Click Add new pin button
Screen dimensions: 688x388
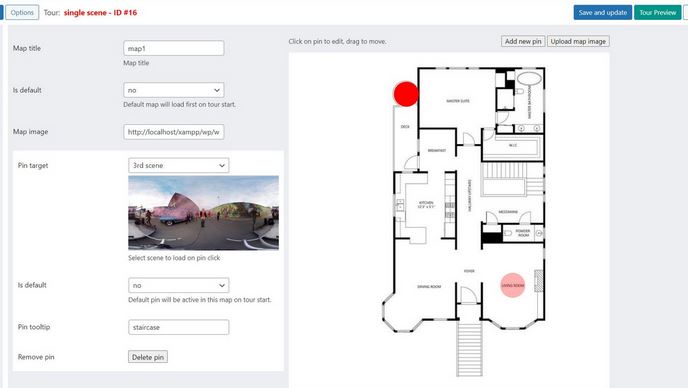[523, 41]
